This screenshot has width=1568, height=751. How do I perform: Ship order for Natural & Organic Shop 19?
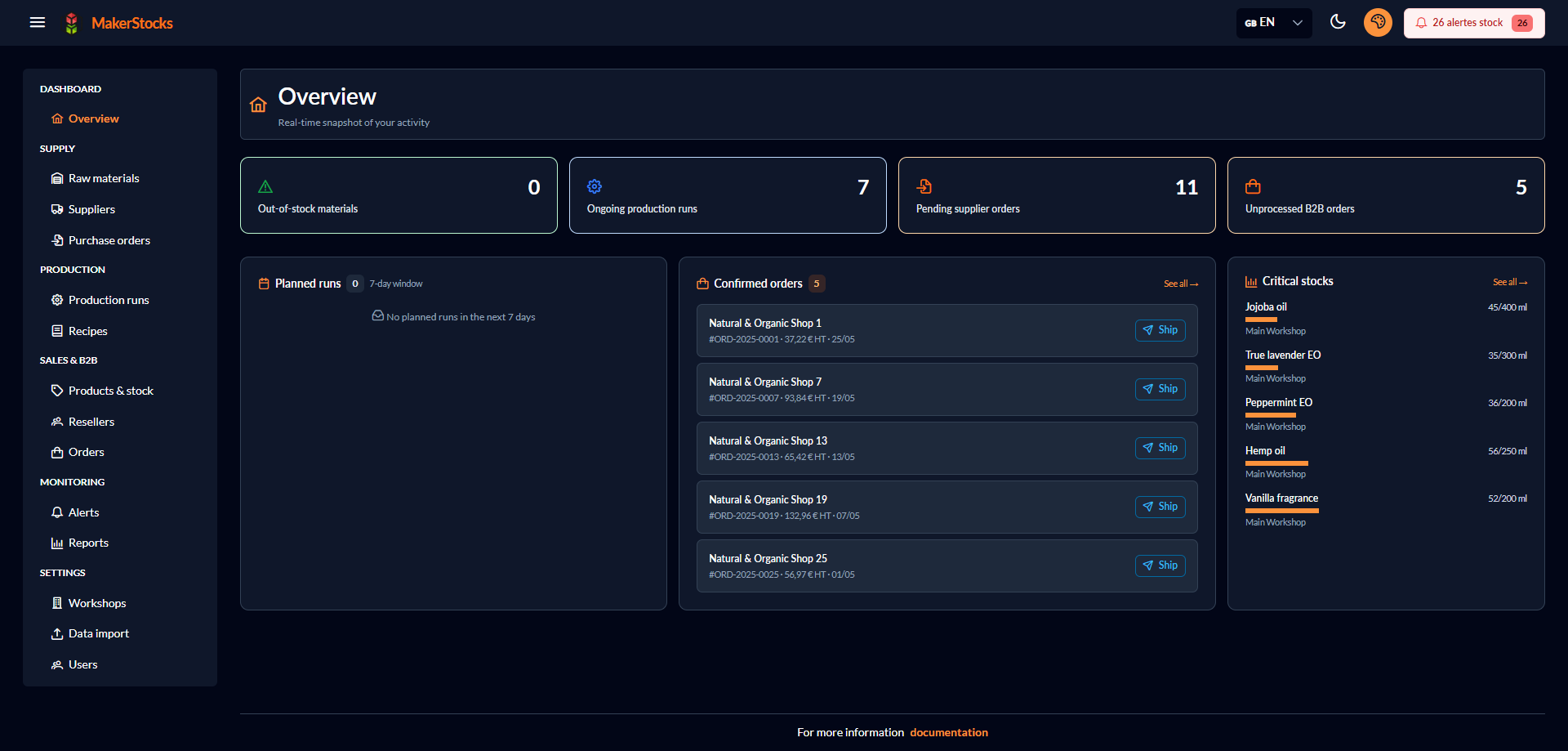(1160, 507)
